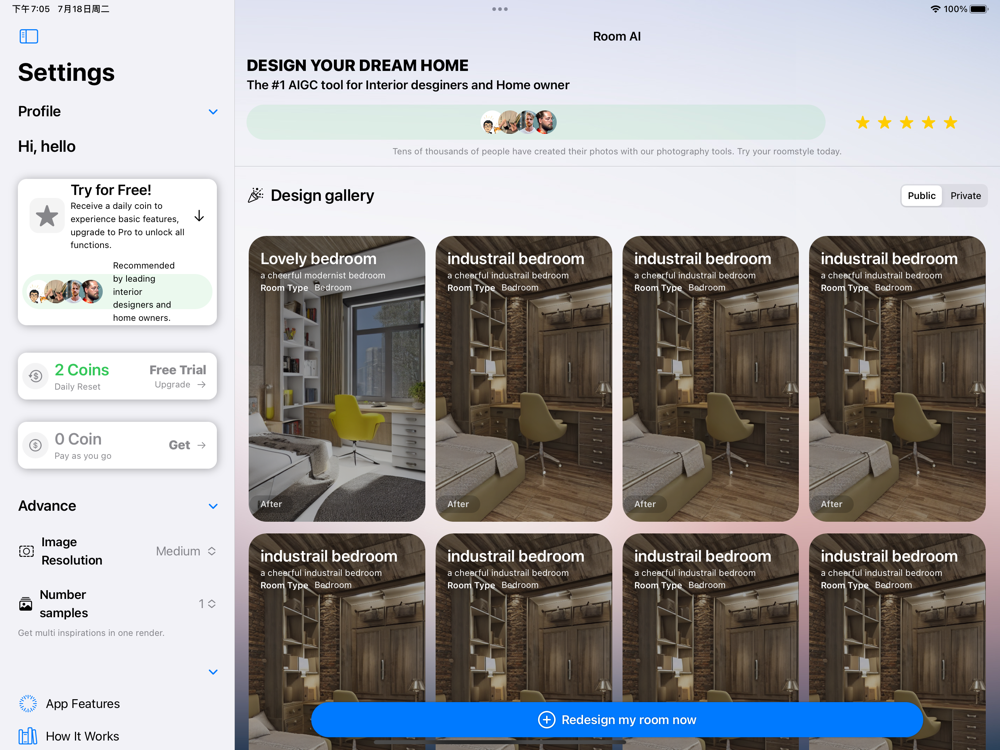Switch gallery to Private
Screen dimensions: 1000x750
[x=966, y=196]
